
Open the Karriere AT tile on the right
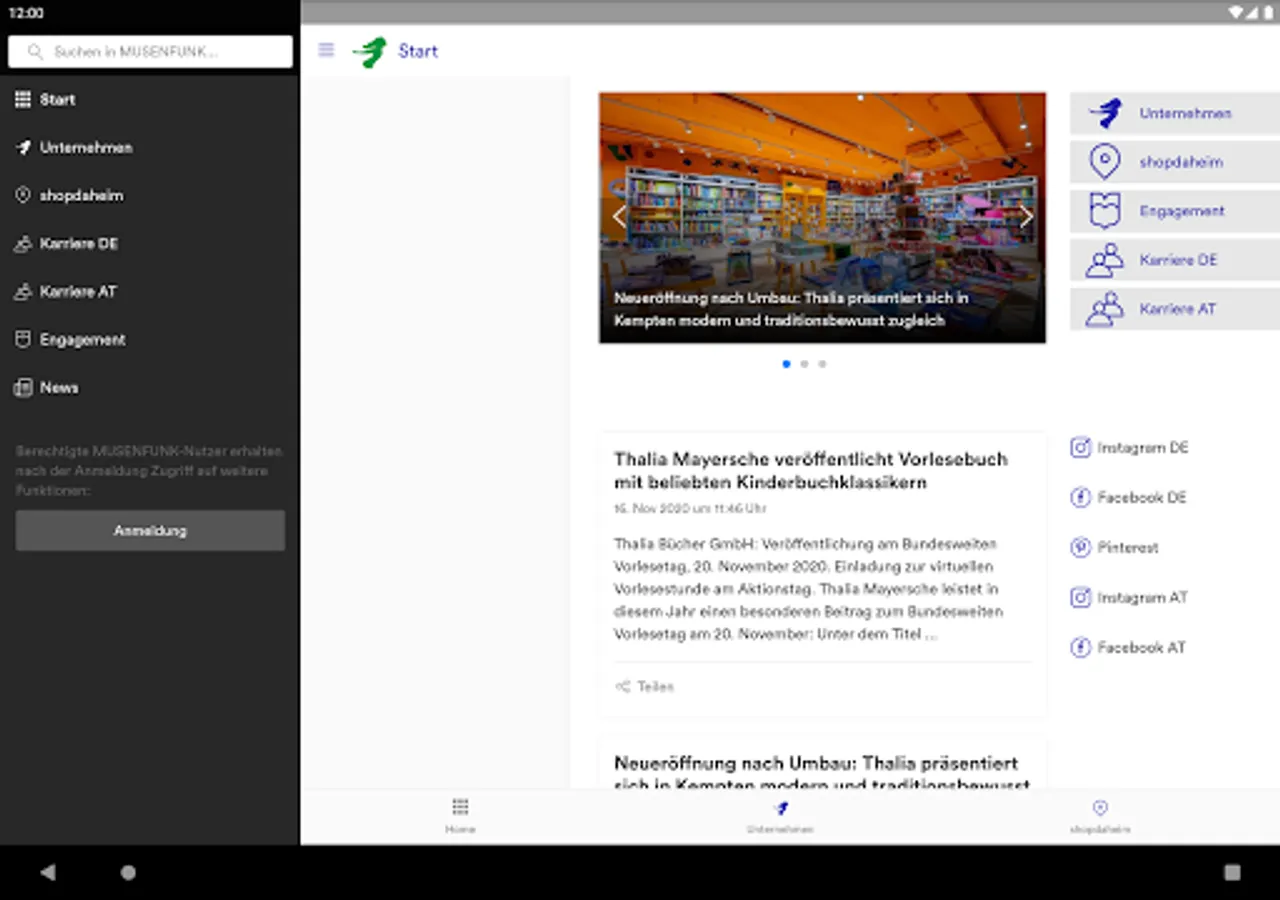[x=1175, y=309]
